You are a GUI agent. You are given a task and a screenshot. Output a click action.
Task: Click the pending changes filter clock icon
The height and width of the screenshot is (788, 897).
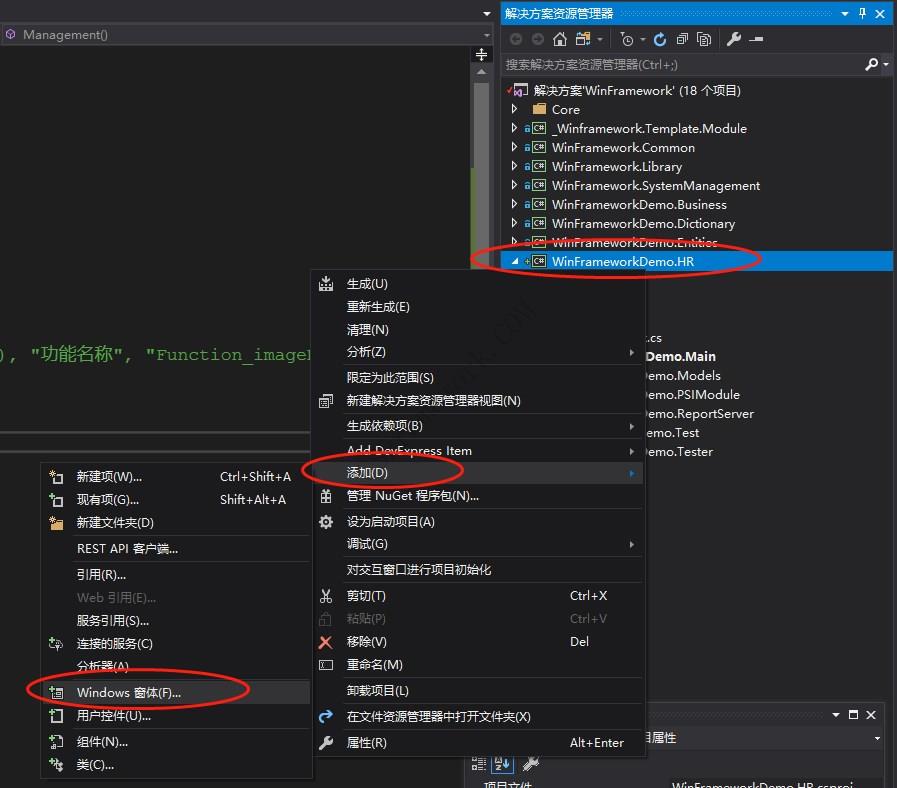626,39
